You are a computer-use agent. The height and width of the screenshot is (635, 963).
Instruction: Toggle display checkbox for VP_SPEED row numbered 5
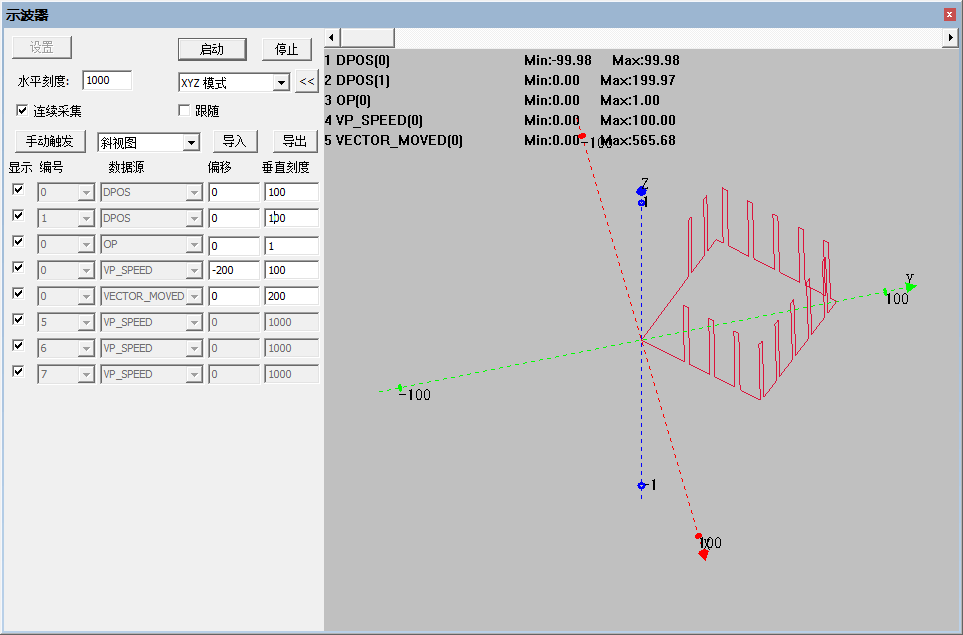18,319
